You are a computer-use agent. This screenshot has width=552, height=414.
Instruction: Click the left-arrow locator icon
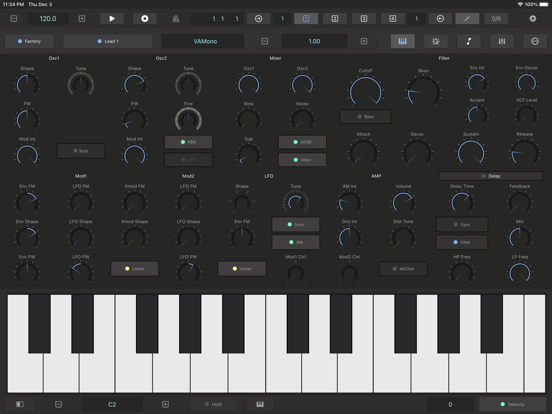click(x=440, y=19)
